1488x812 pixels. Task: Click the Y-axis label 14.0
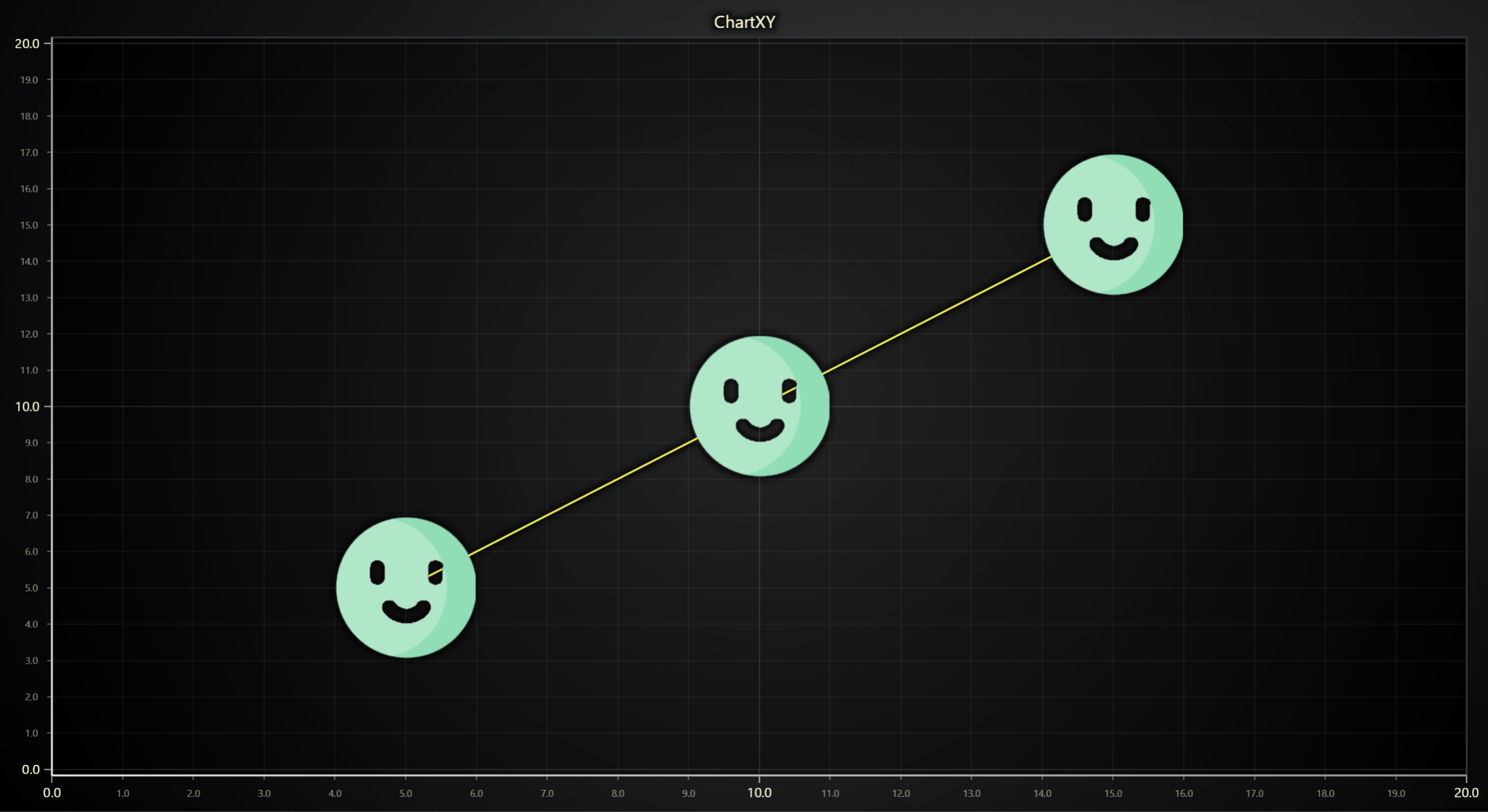[x=29, y=261]
